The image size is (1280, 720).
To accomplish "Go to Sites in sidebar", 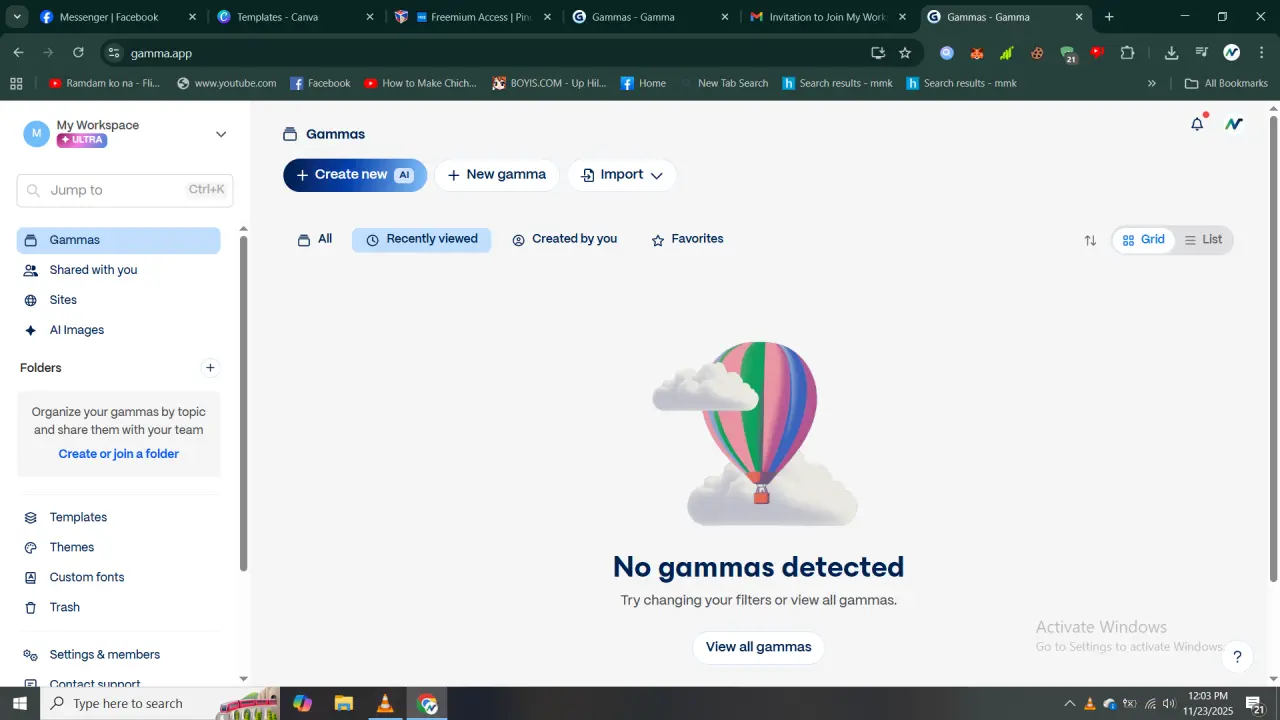I will tap(119, 300).
